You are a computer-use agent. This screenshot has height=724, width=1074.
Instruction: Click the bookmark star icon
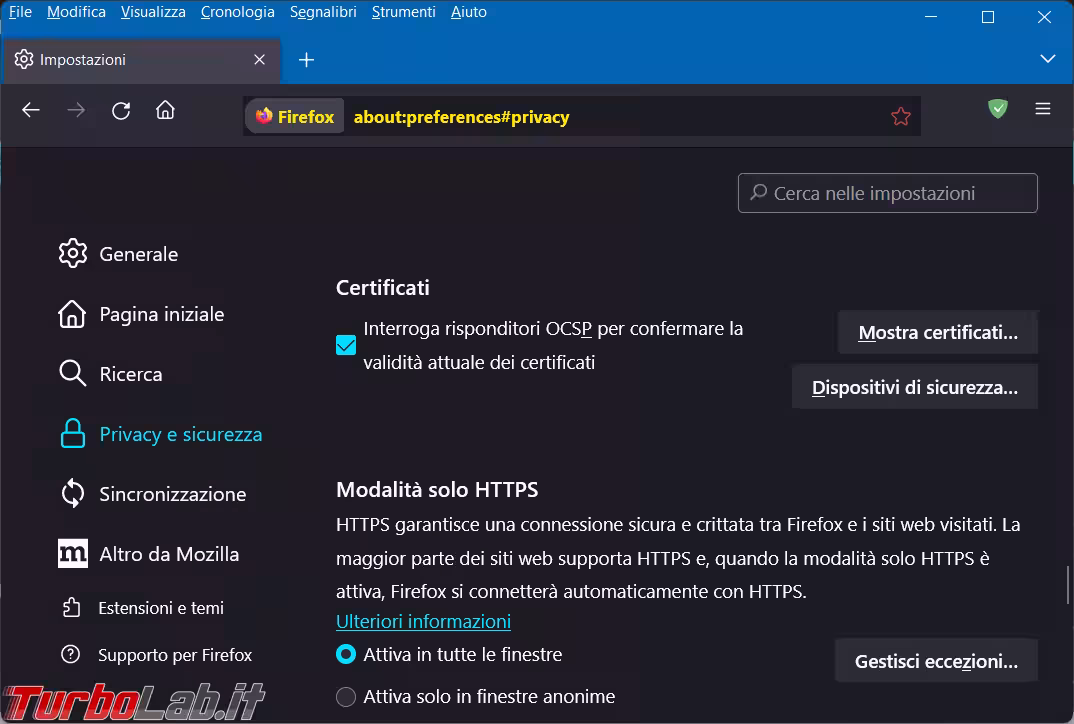(900, 117)
